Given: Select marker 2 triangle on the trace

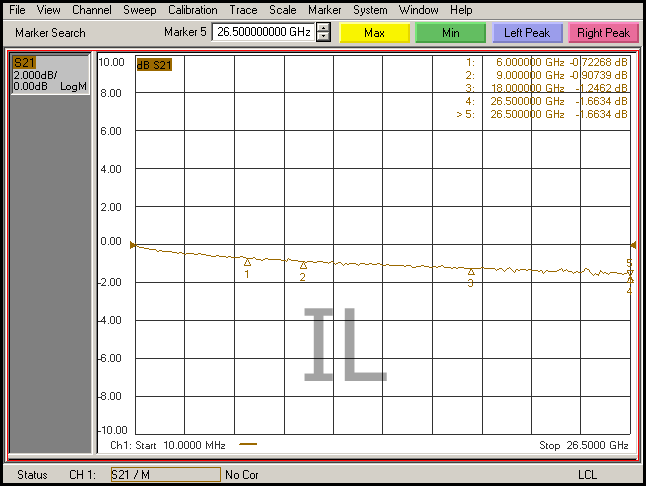Looking at the screenshot, I should point(303,265).
